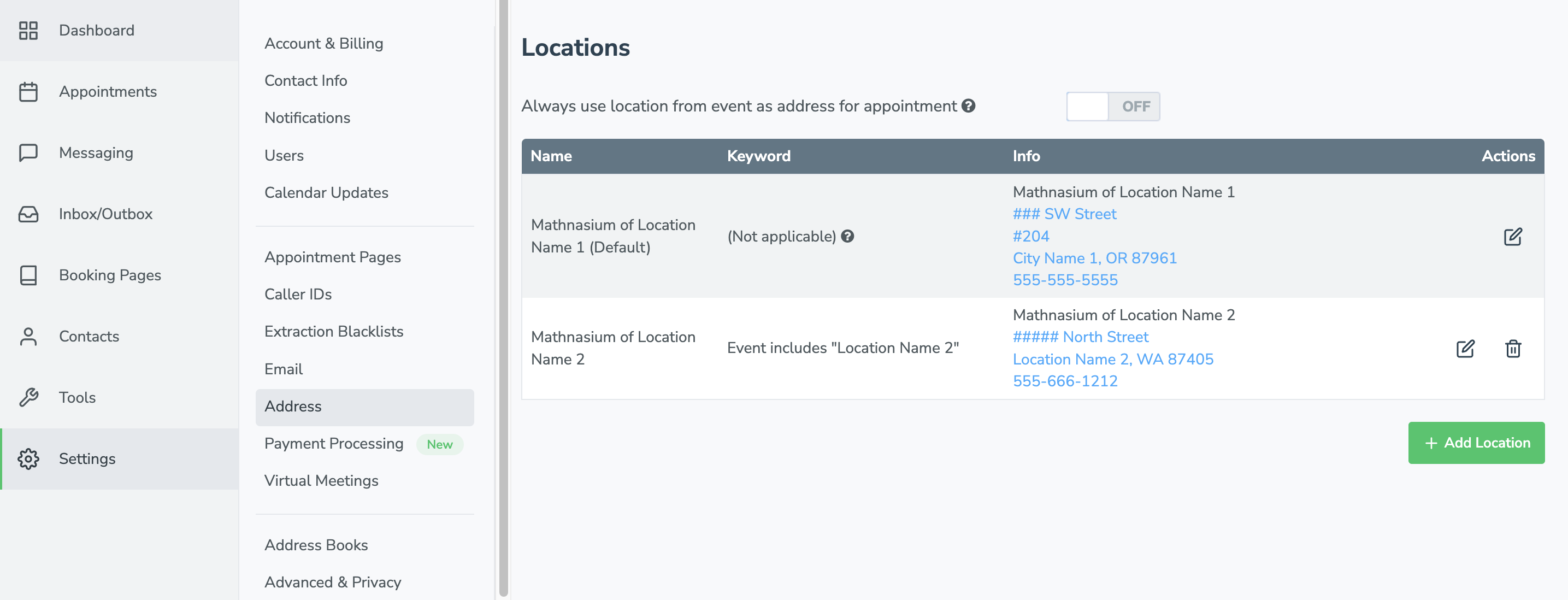1568x600 pixels.
Task: Open Notifications settings
Action: point(308,117)
